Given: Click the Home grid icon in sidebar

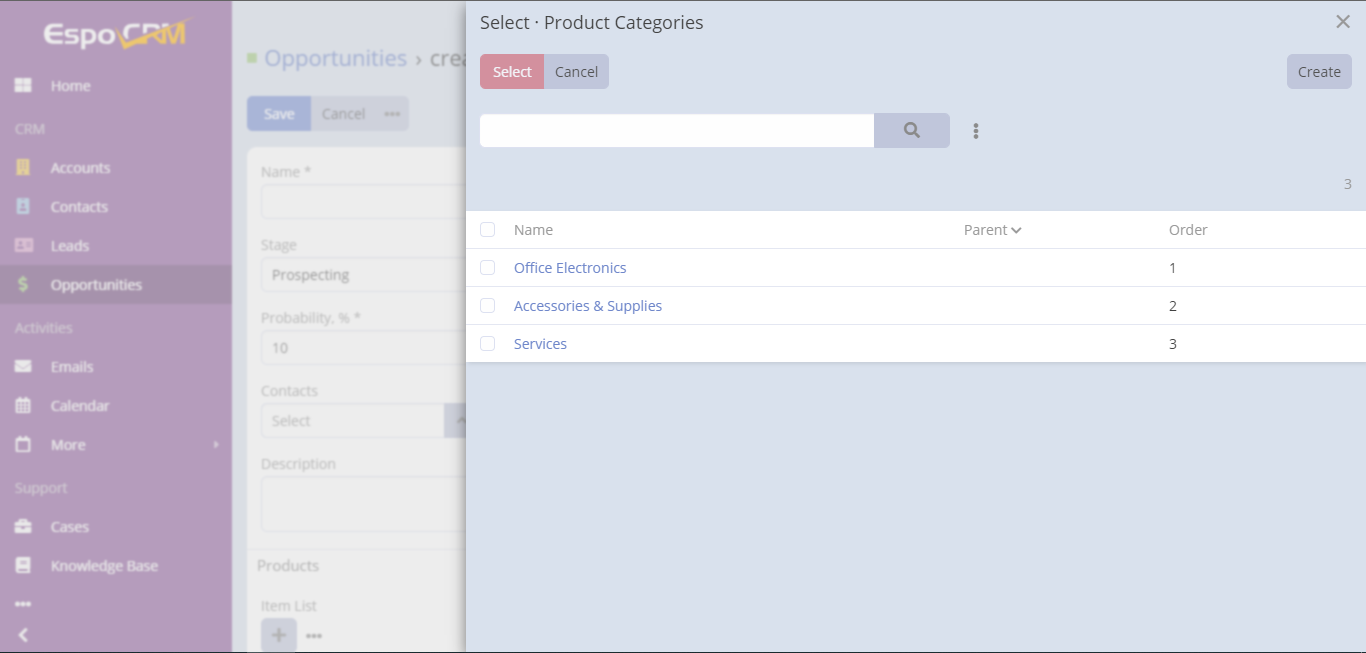Looking at the screenshot, I should [23, 86].
